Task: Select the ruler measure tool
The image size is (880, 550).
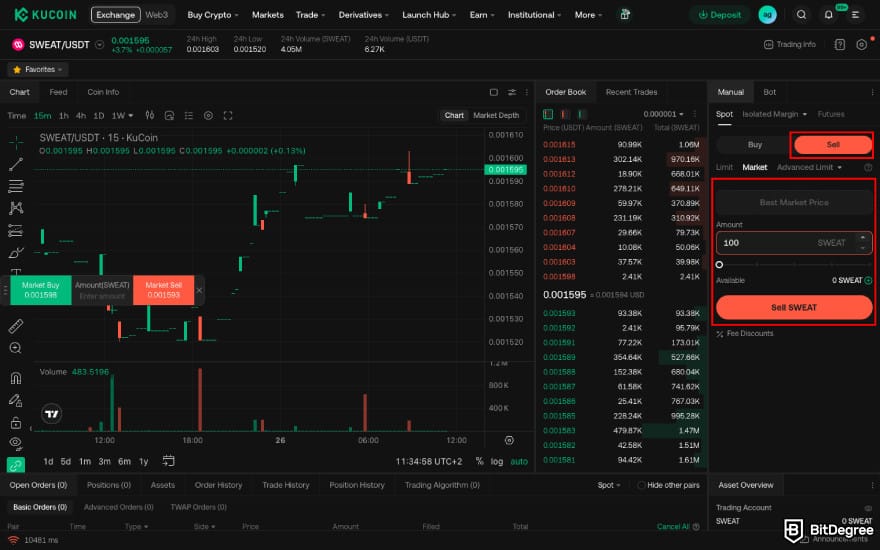Action: click(x=16, y=326)
